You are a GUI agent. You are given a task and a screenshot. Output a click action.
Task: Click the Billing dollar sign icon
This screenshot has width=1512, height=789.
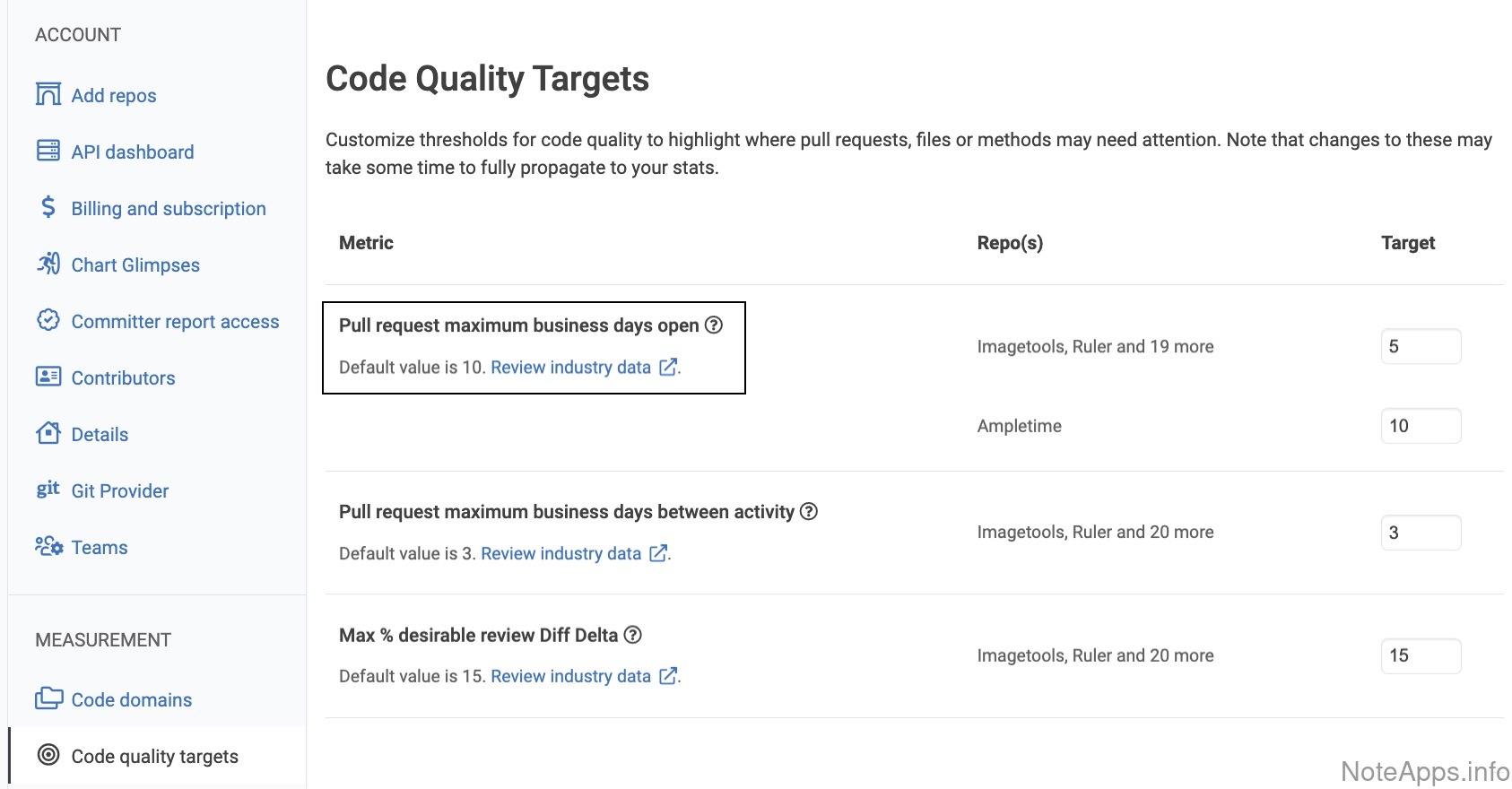pyautogui.click(x=48, y=207)
